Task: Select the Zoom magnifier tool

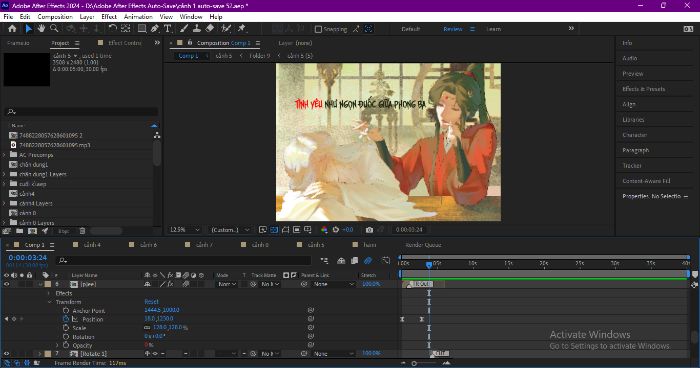Action: tap(54, 29)
